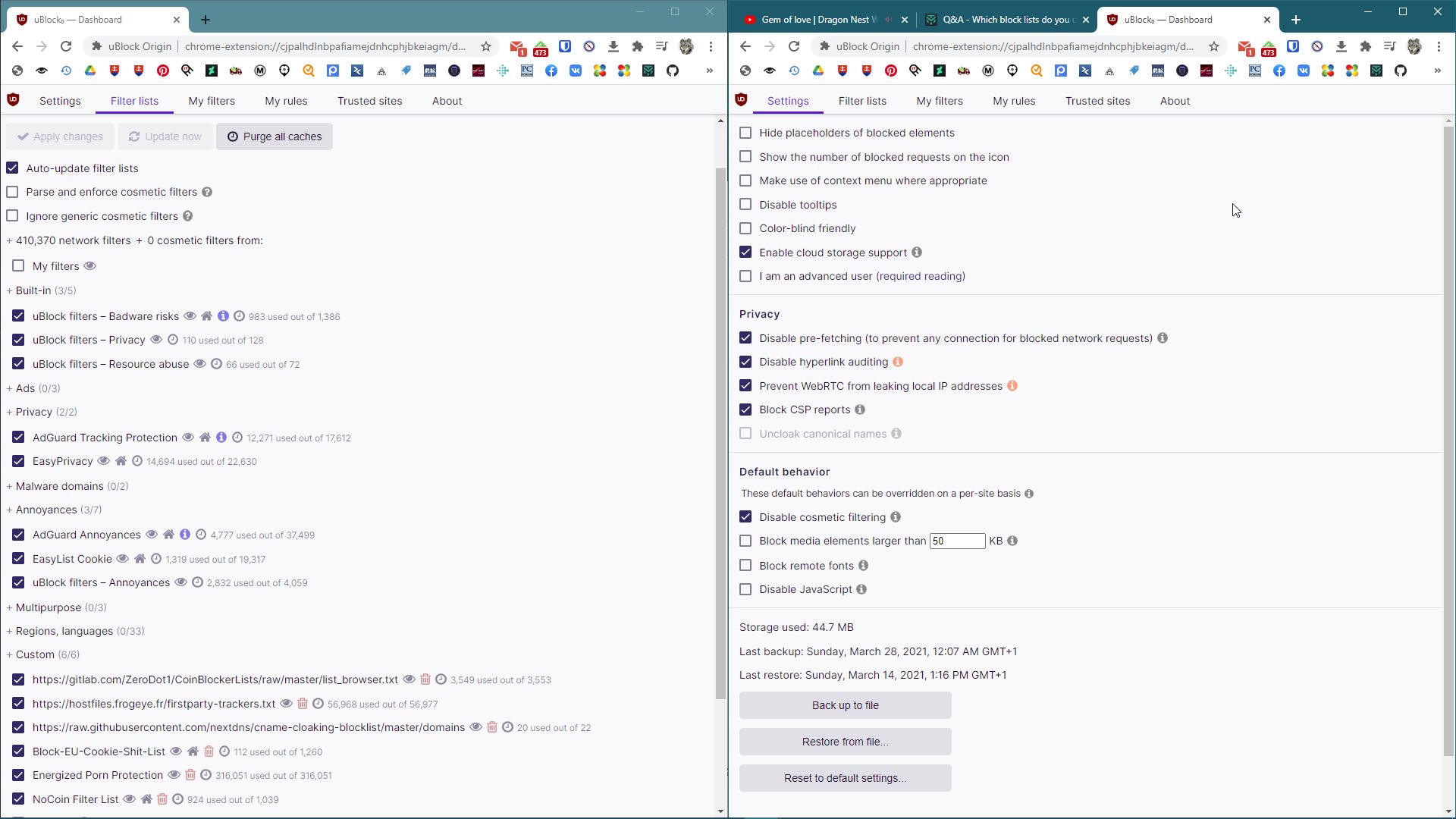
Task: Click clock icon for uBlock filters – Resource abuse
Action: [216, 364]
